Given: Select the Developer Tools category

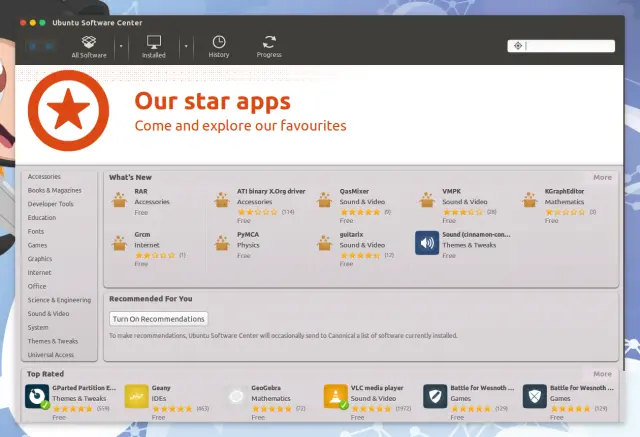Looking at the screenshot, I should 51,204.
